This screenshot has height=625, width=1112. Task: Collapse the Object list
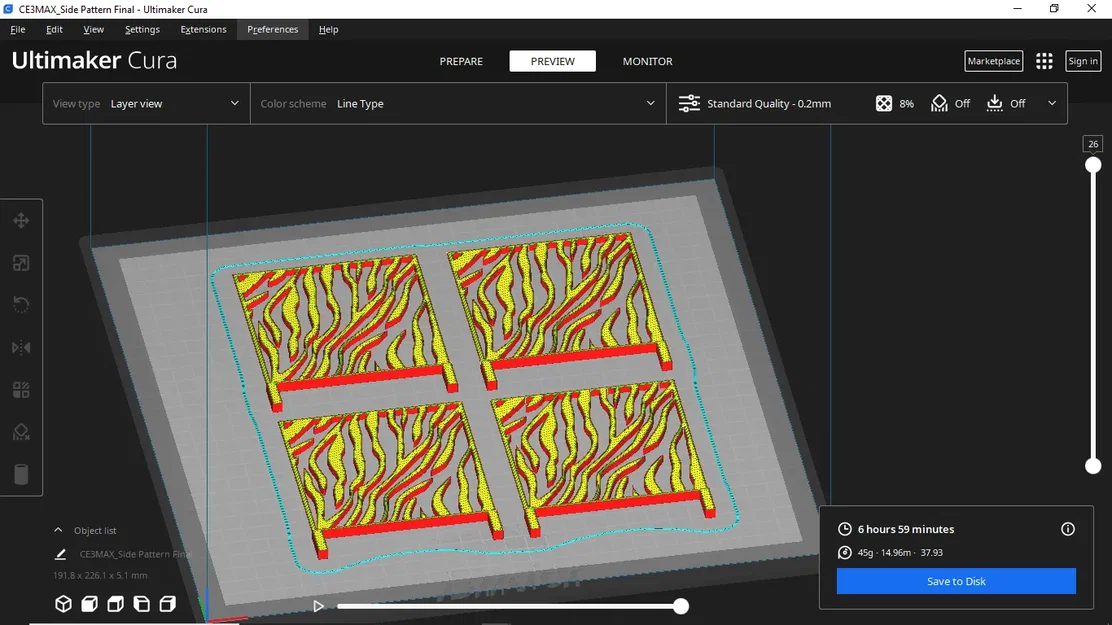click(x=58, y=530)
